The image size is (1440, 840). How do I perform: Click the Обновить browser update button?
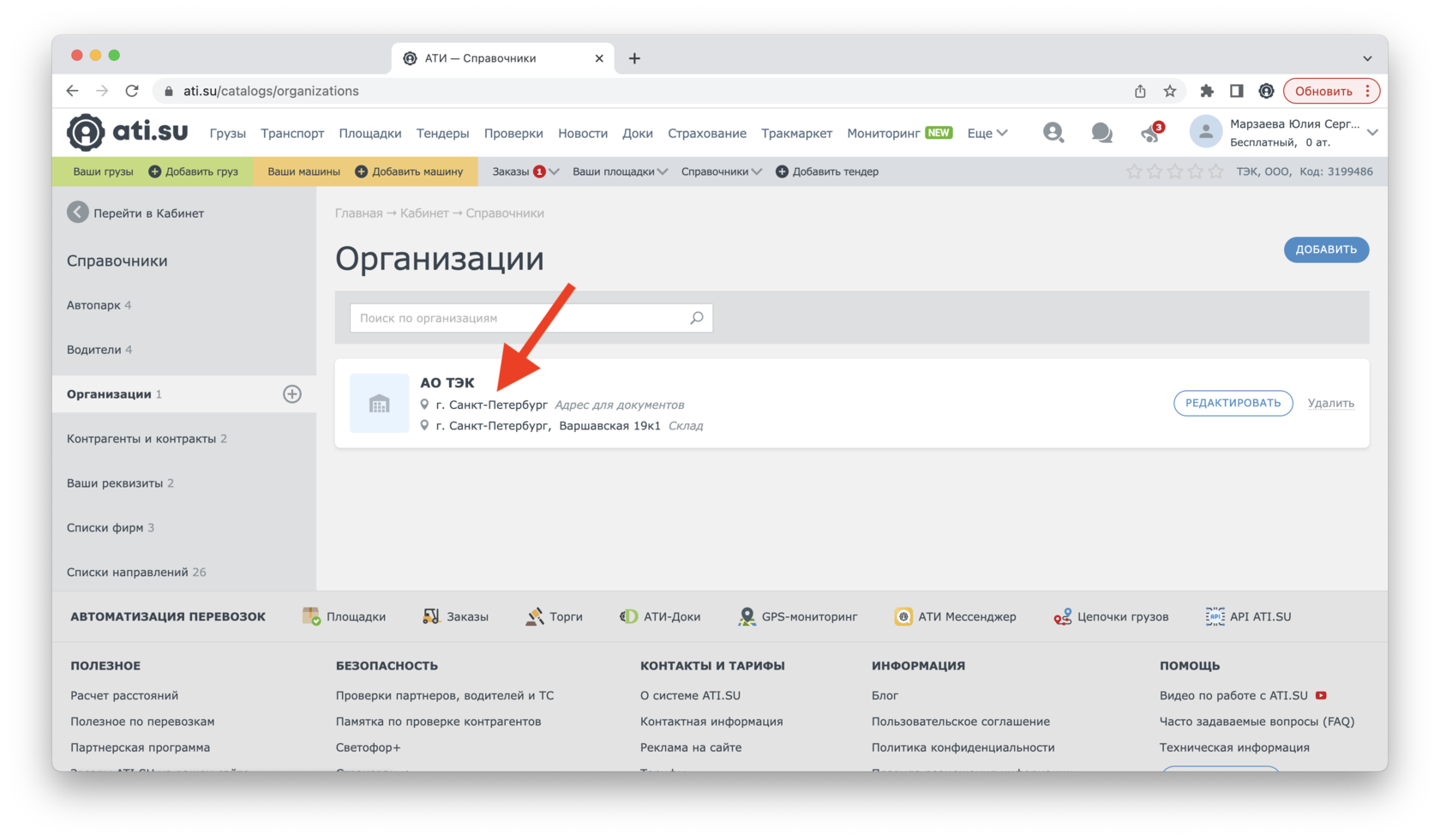point(1331,91)
